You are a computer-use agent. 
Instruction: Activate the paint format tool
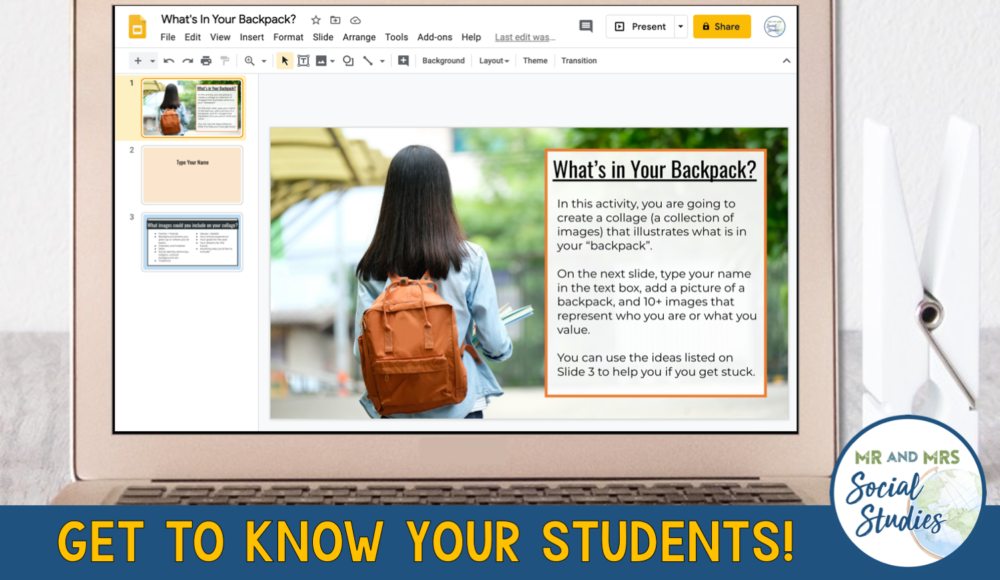pos(224,61)
